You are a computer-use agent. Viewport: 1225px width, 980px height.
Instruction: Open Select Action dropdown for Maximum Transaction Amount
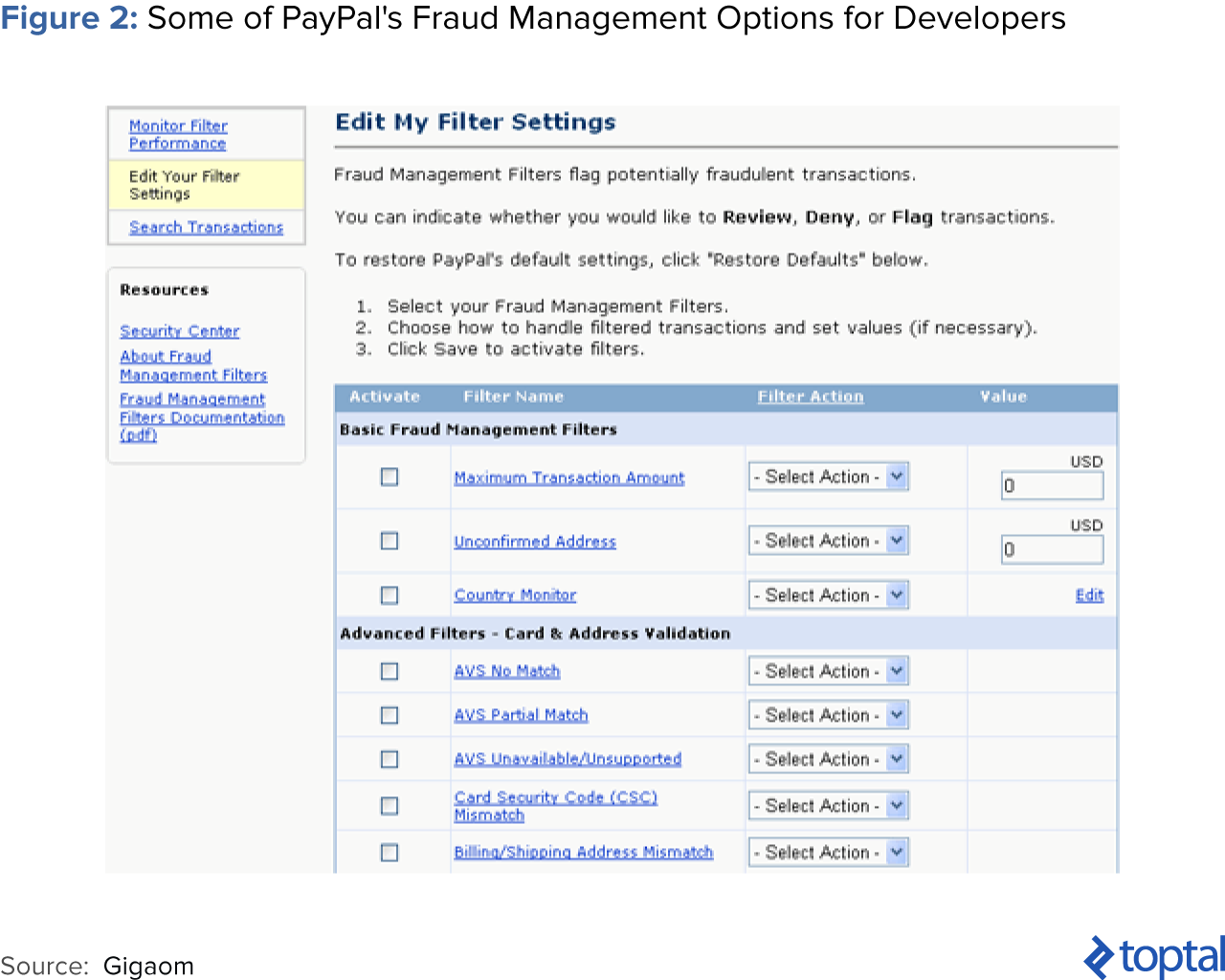pyautogui.click(x=829, y=477)
